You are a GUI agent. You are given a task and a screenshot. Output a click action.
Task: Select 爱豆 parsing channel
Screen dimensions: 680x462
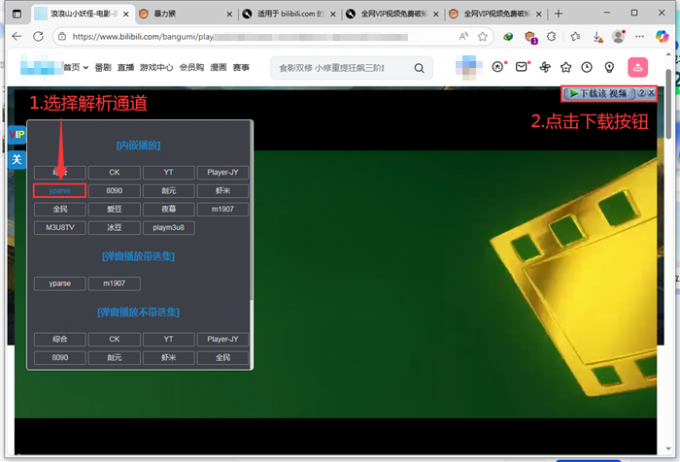coord(114,209)
